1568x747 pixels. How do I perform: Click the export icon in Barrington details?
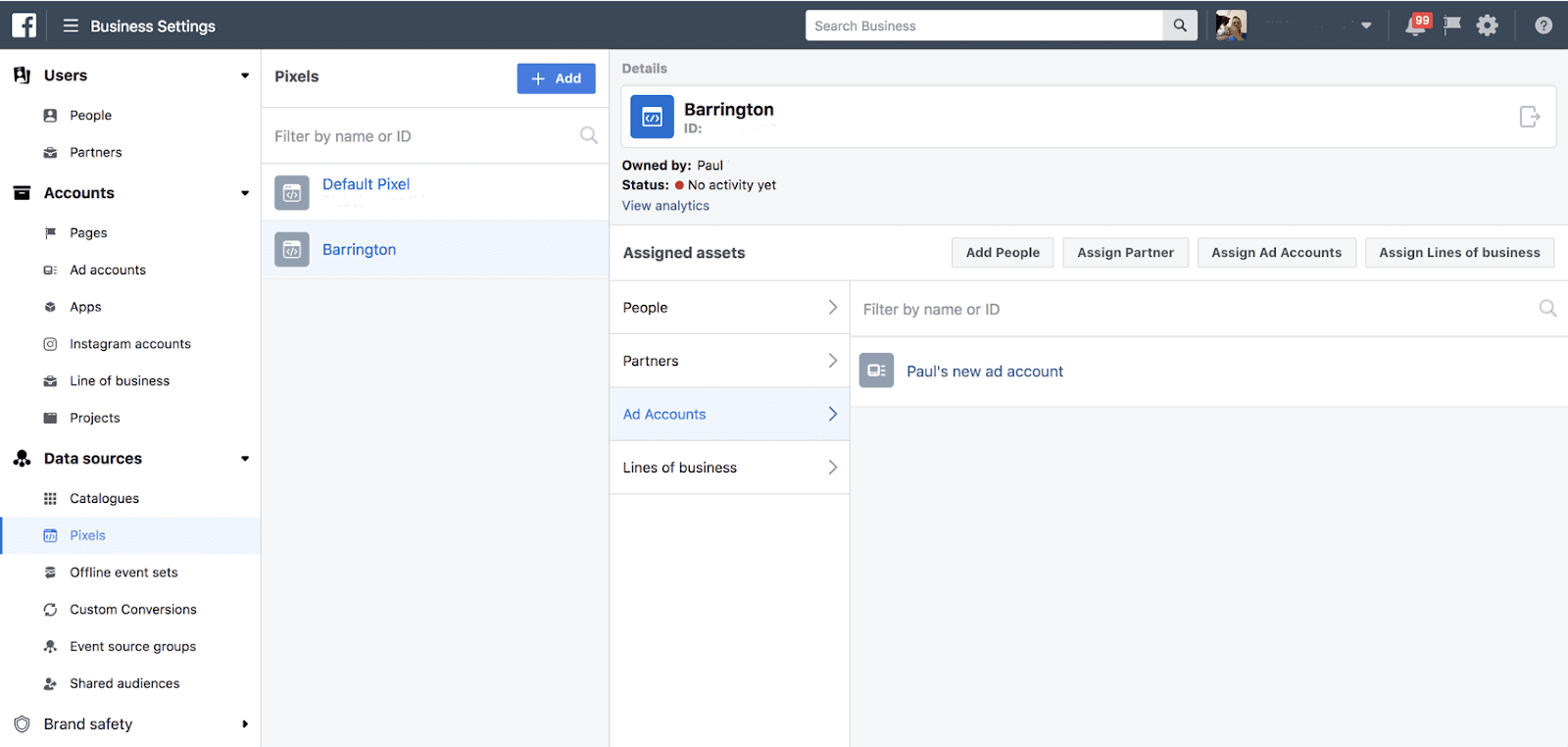point(1529,117)
